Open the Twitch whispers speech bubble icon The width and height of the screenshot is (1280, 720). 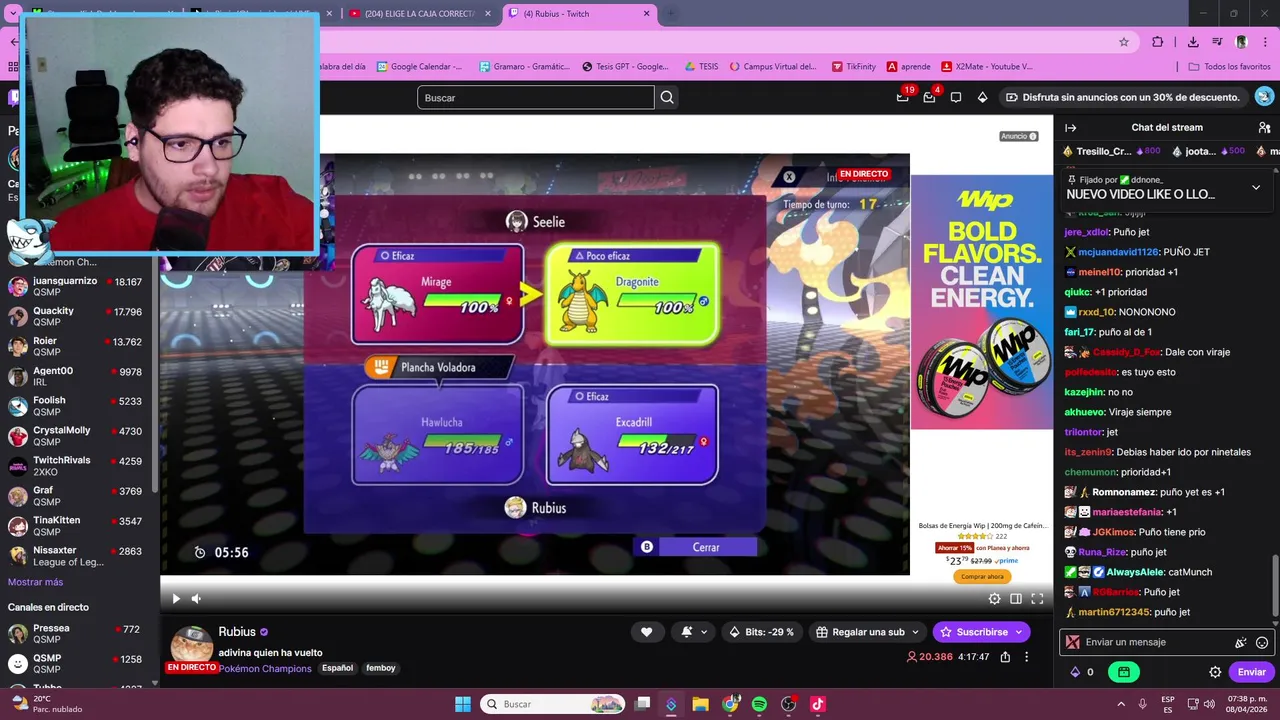pos(956,97)
